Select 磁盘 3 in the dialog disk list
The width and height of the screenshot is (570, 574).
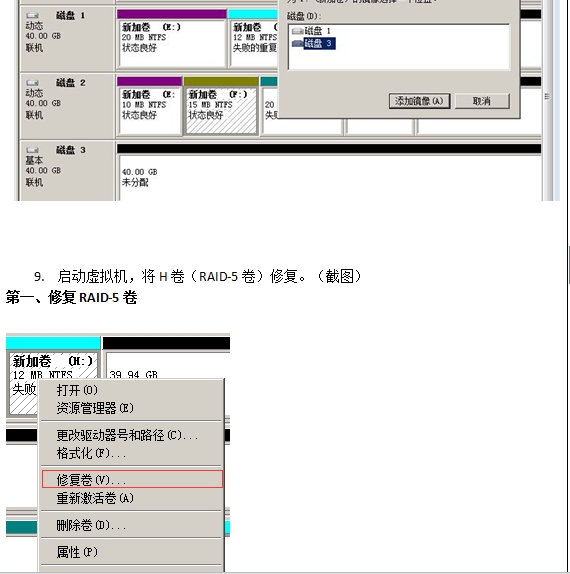click(319, 44)
